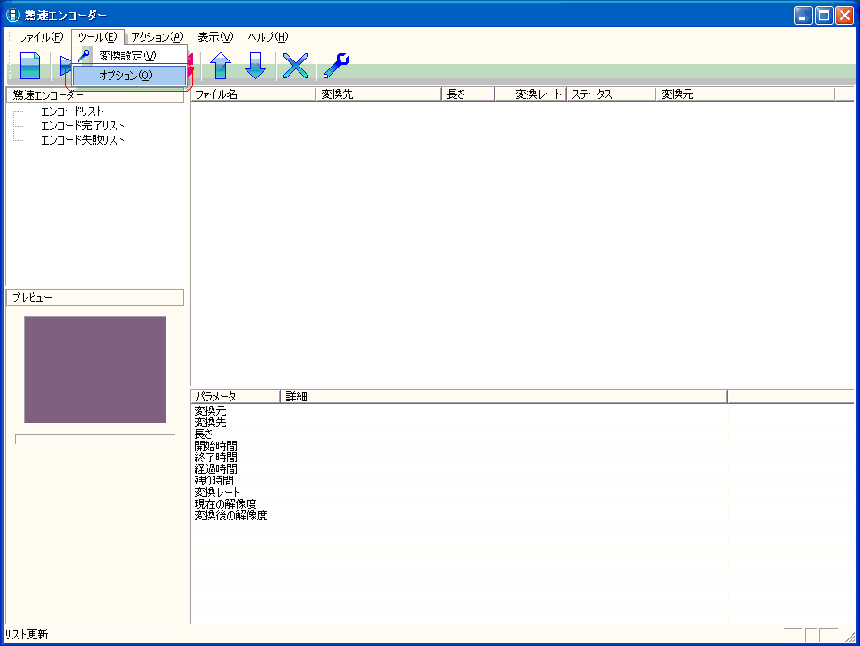Click the ファイル名 column header

(253, 94)
